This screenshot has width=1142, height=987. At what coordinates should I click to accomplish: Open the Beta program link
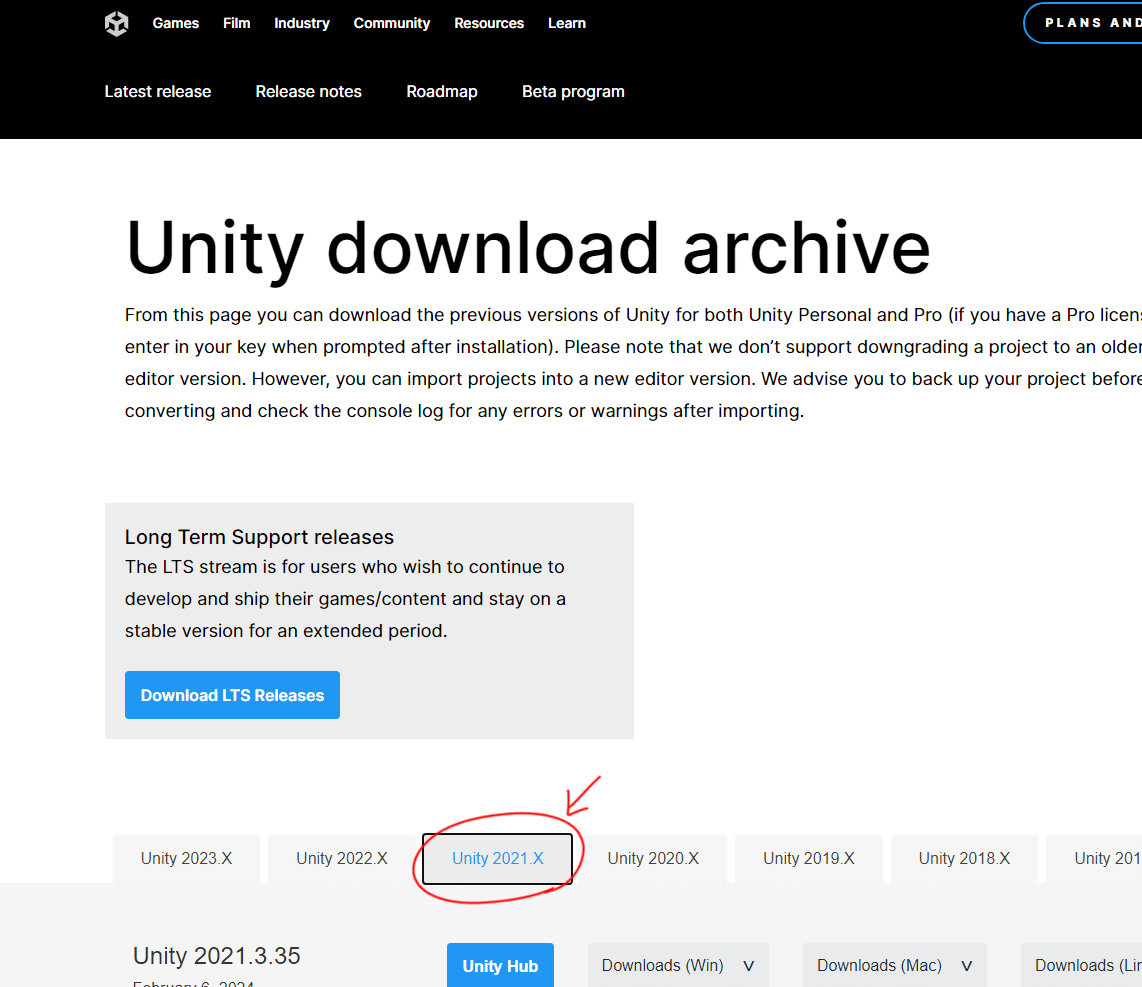pyautogui.click(x=573, y=92)
